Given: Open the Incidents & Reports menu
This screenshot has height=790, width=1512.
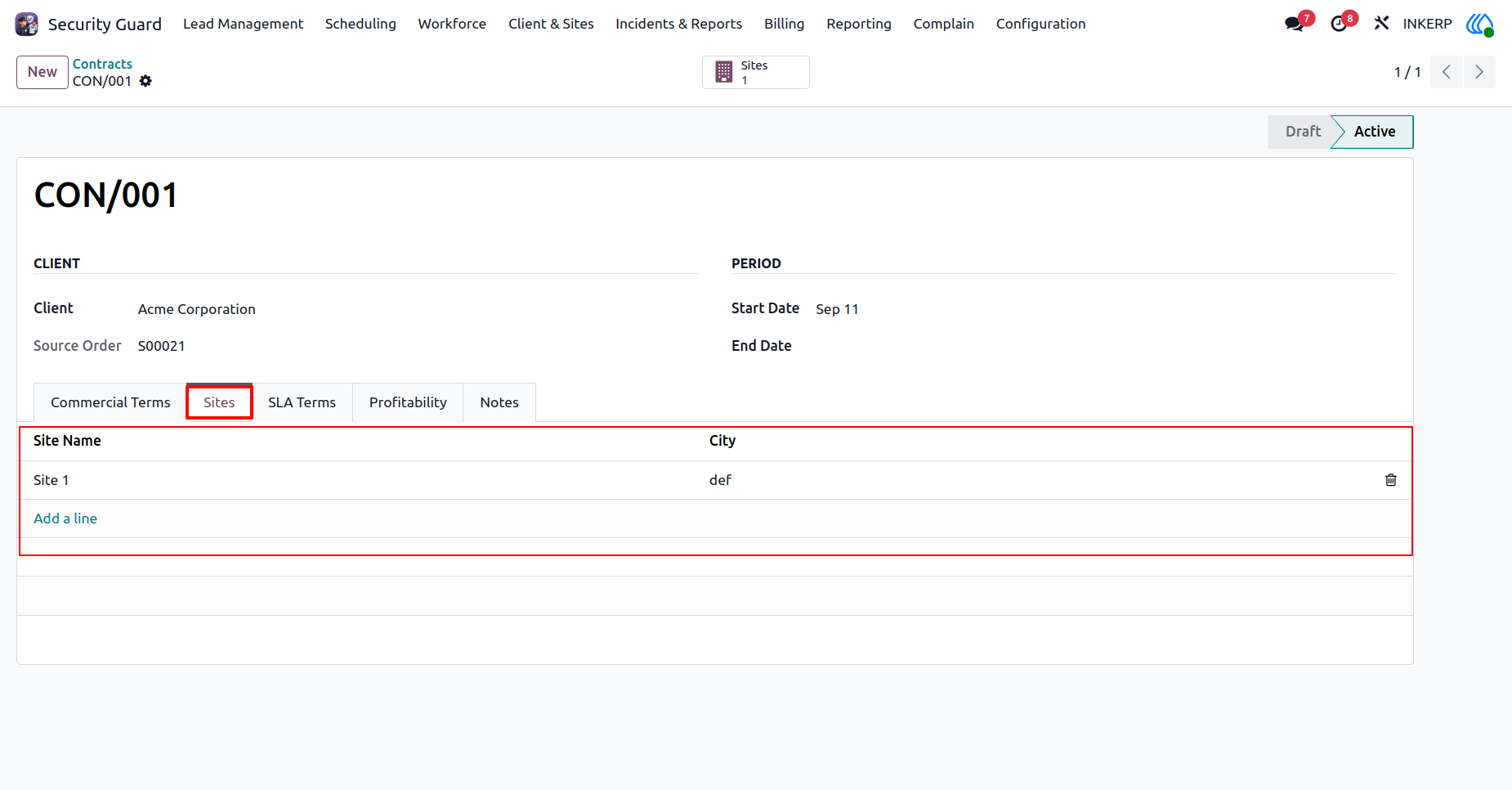Looking at the screenshot, I should (x=678, y=24).
